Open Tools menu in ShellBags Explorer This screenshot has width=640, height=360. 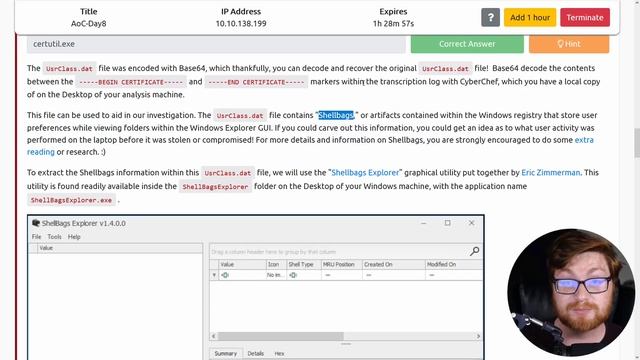click(x=54, y=237)
